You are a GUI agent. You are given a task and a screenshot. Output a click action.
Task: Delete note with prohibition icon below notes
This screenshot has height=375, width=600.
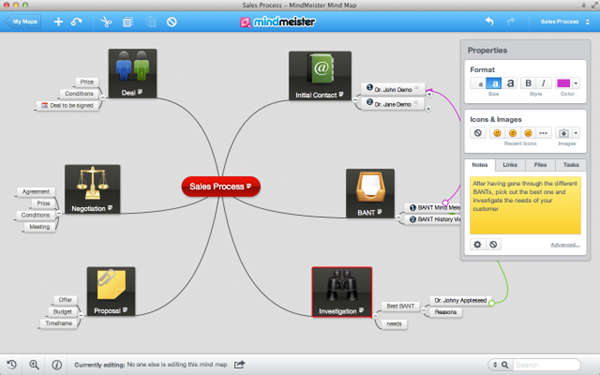(x=493, y=244)
